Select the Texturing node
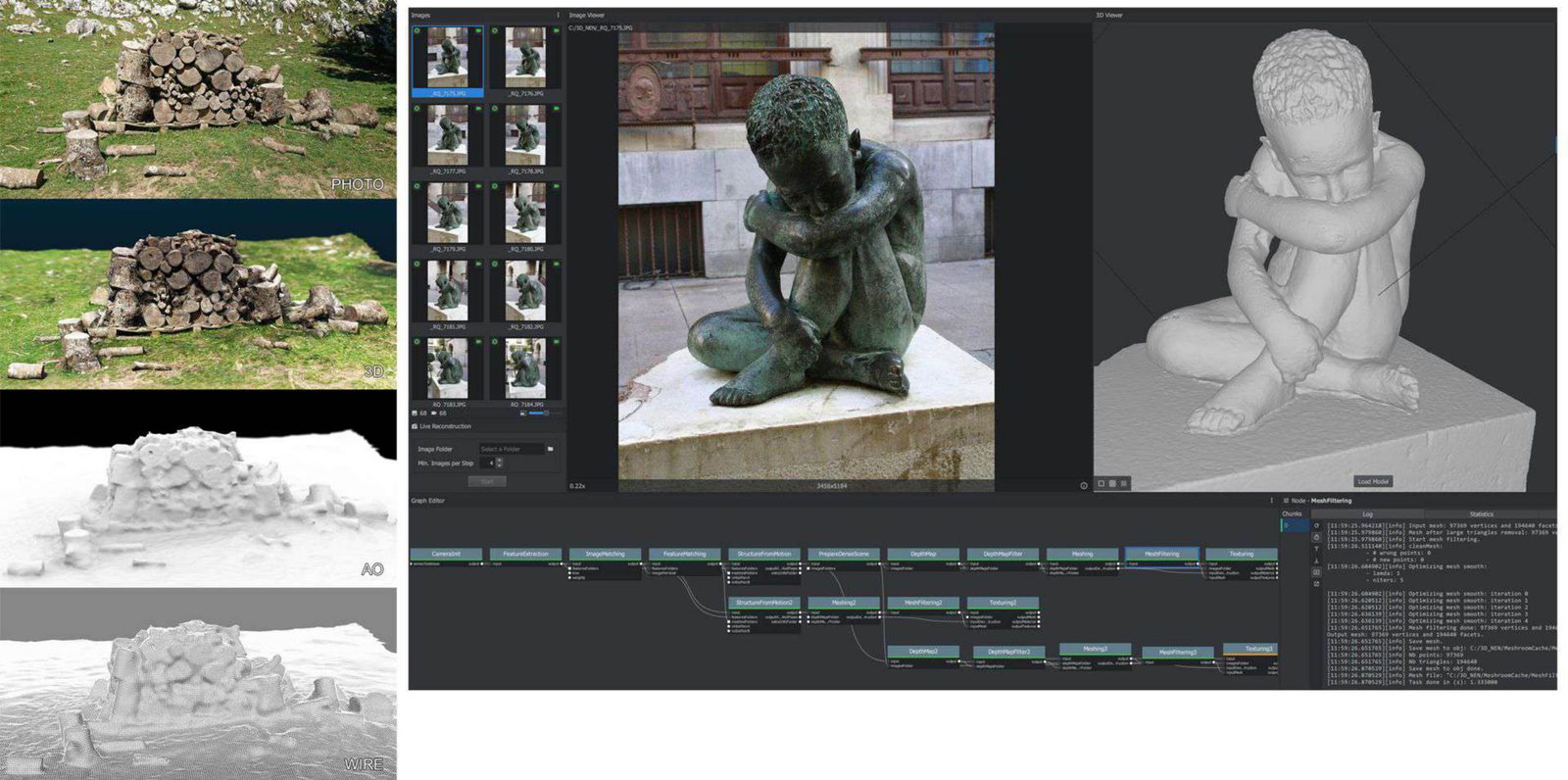1568x780 pixels. pyautogui.click(x=1242, y=554)
